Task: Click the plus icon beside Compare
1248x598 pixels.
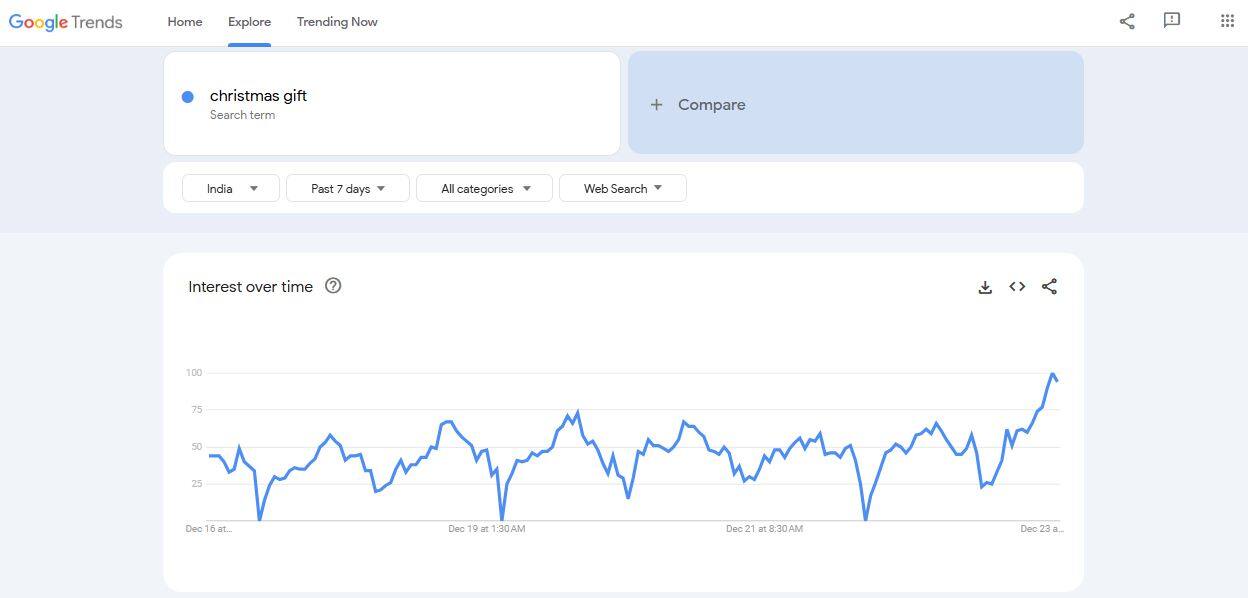Action: [656, 105]
